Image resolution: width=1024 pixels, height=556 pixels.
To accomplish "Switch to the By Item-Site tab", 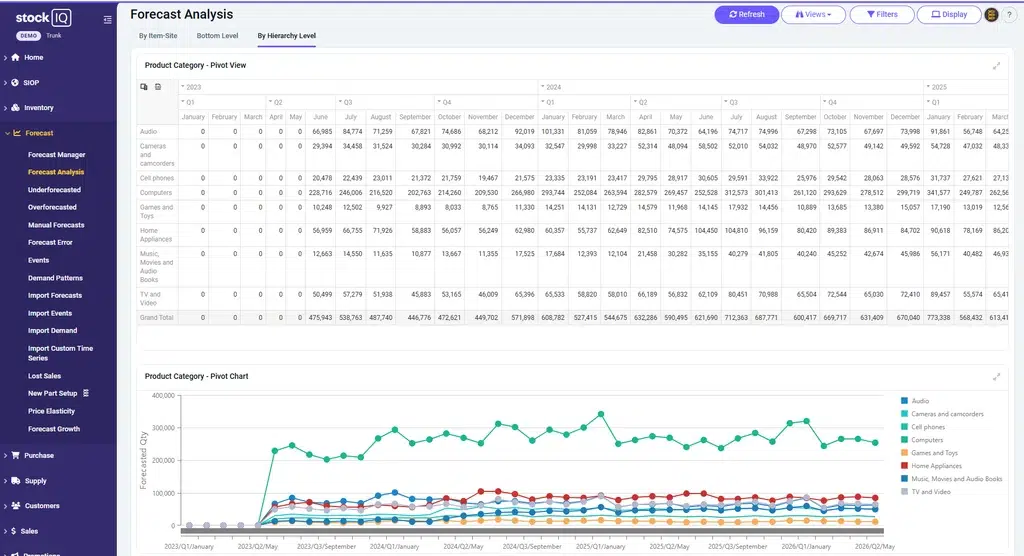I will tap(157, 36).
